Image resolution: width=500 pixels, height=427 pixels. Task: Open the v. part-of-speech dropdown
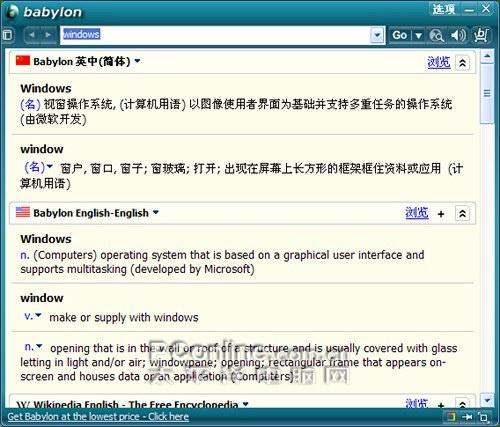coord(39,315)
